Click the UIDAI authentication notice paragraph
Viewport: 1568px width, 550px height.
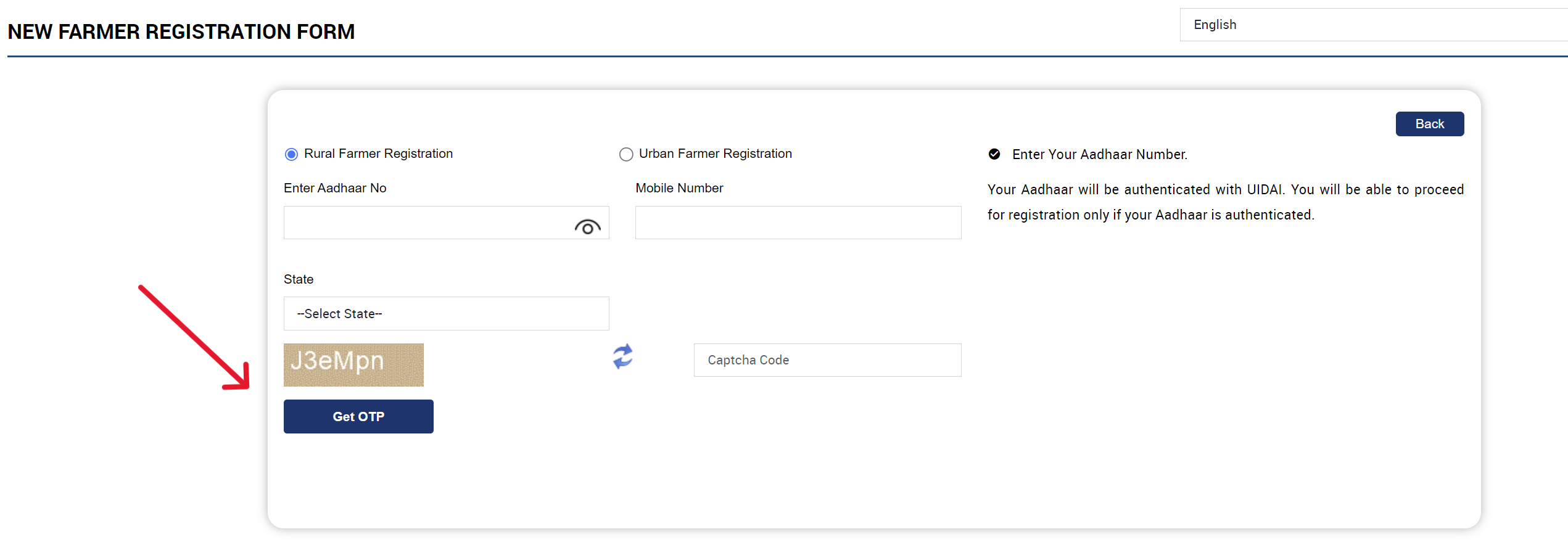pos(1225,202)
